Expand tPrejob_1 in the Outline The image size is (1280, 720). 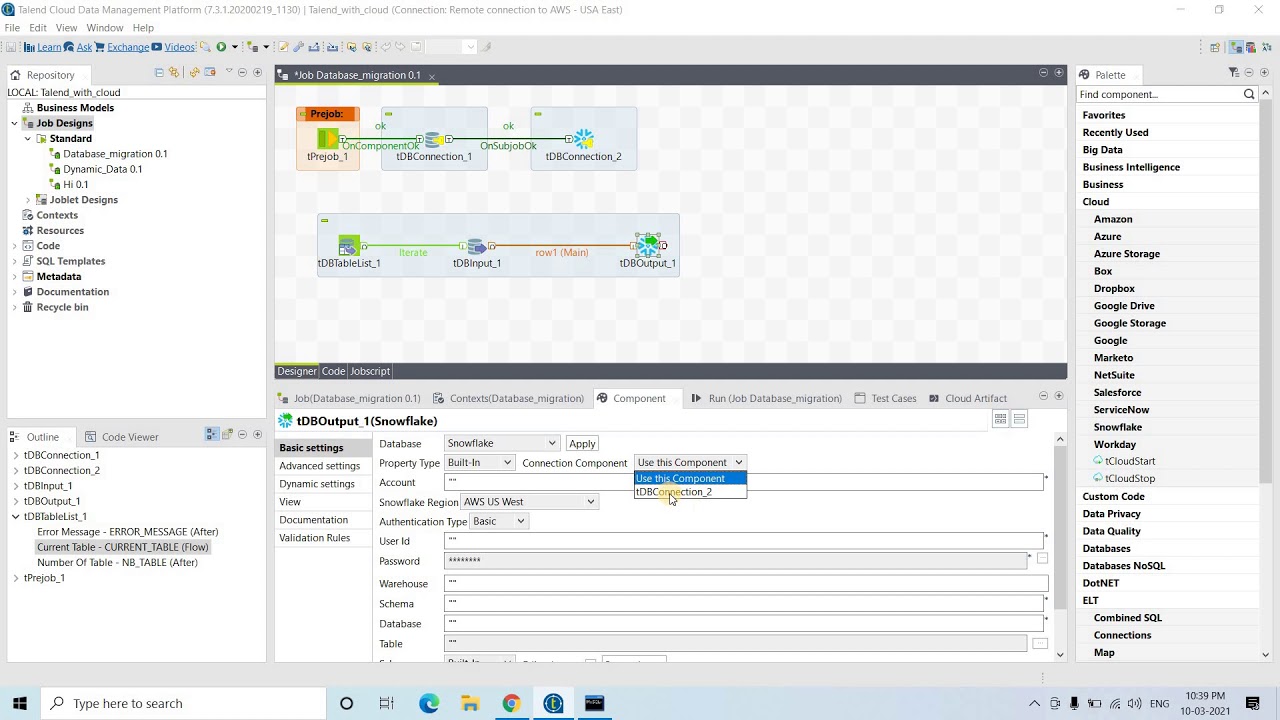coord(15,578)
